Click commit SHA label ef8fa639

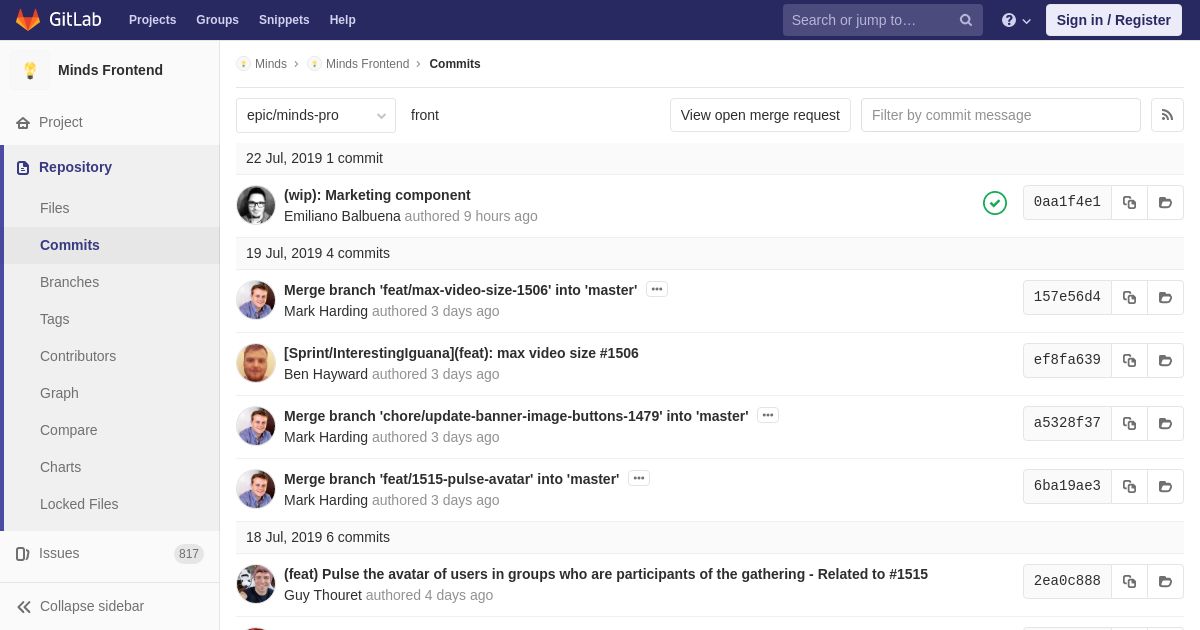(x=1067, y=360)
